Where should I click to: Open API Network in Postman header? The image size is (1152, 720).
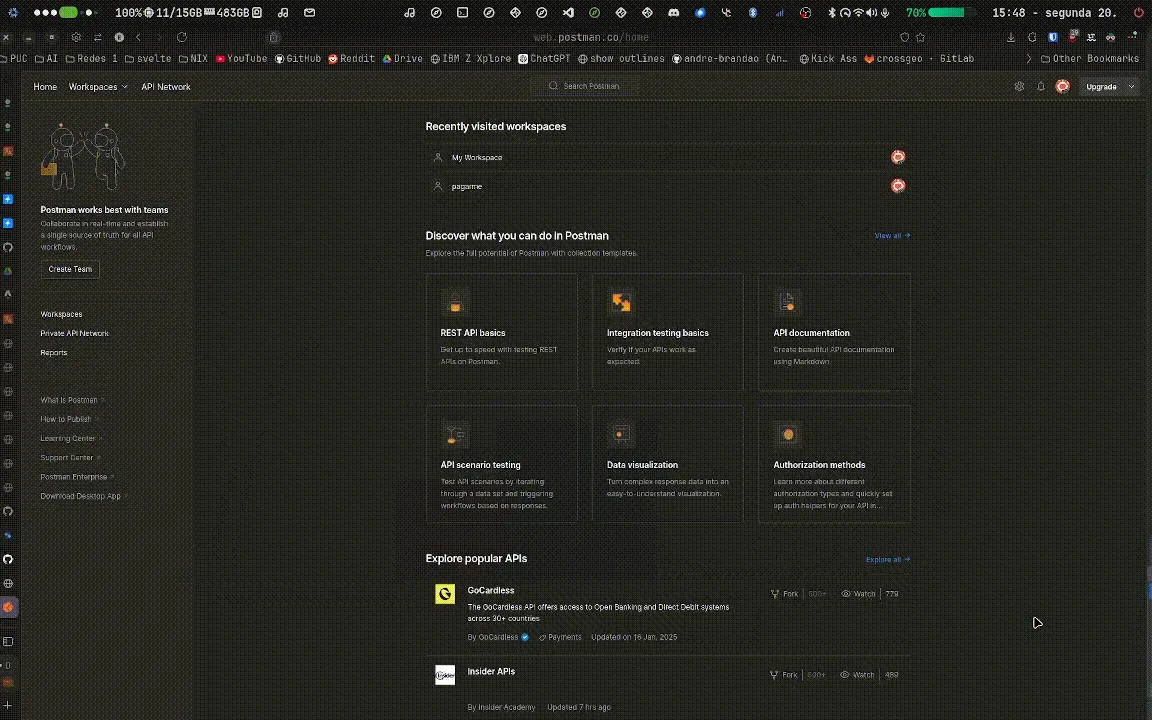[x=165, y=87]
